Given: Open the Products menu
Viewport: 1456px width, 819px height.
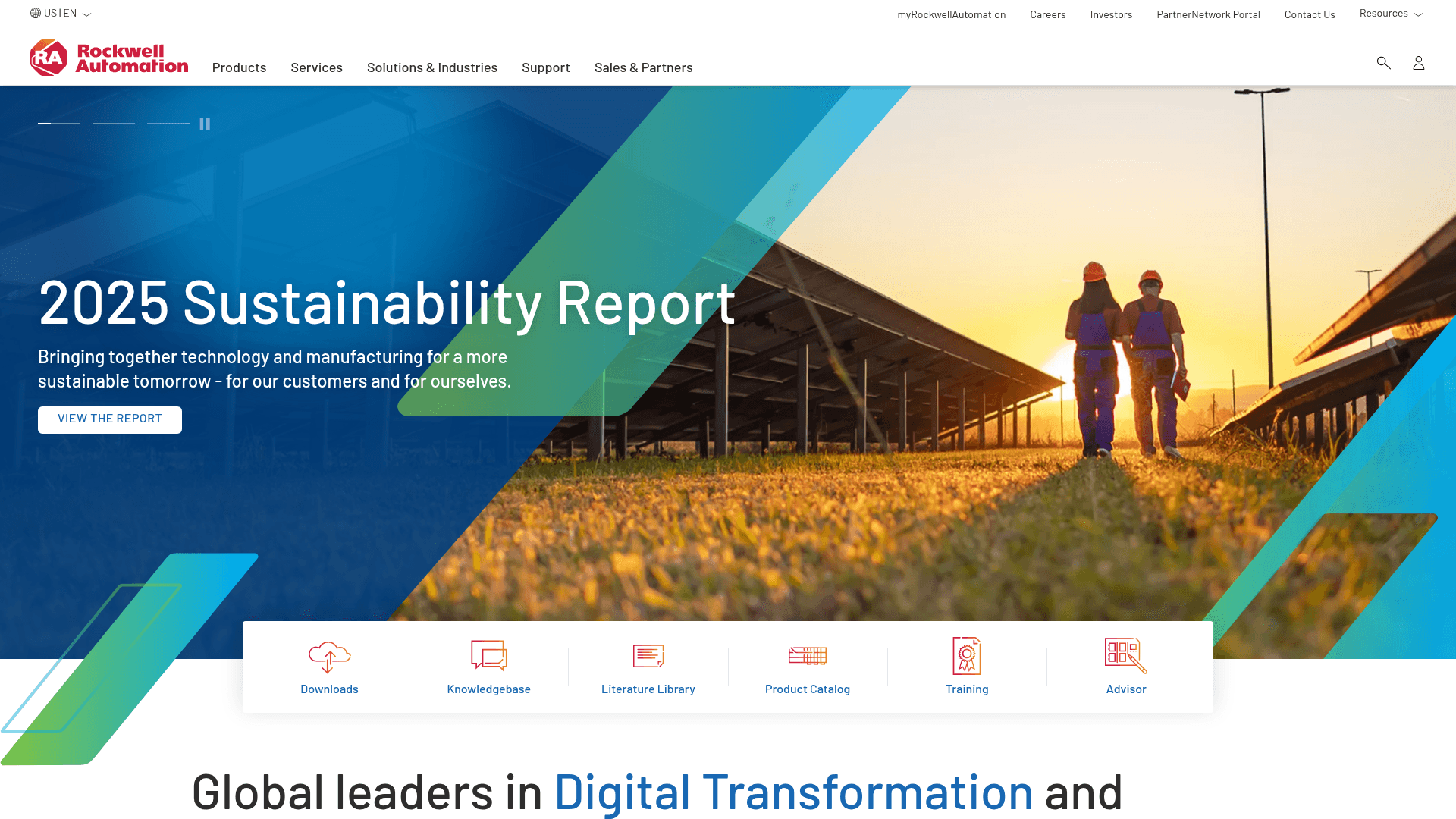Looking at the screenshot, I should (239, 67).
